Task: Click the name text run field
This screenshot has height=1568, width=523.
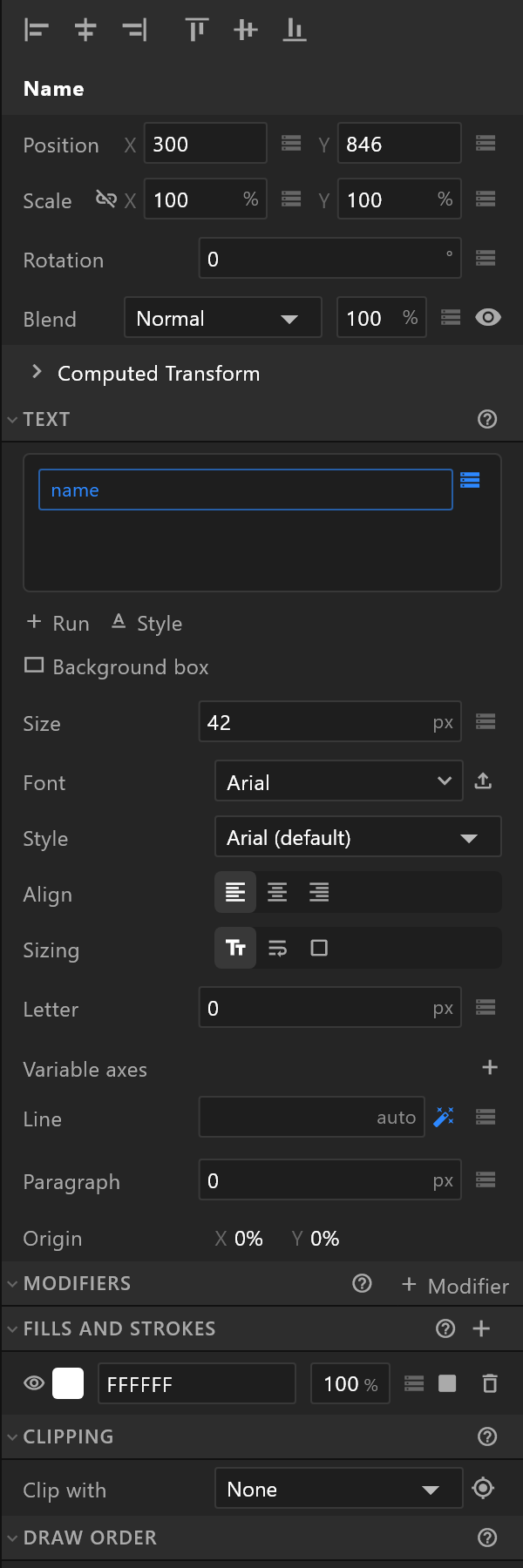Action: [246, 490]
